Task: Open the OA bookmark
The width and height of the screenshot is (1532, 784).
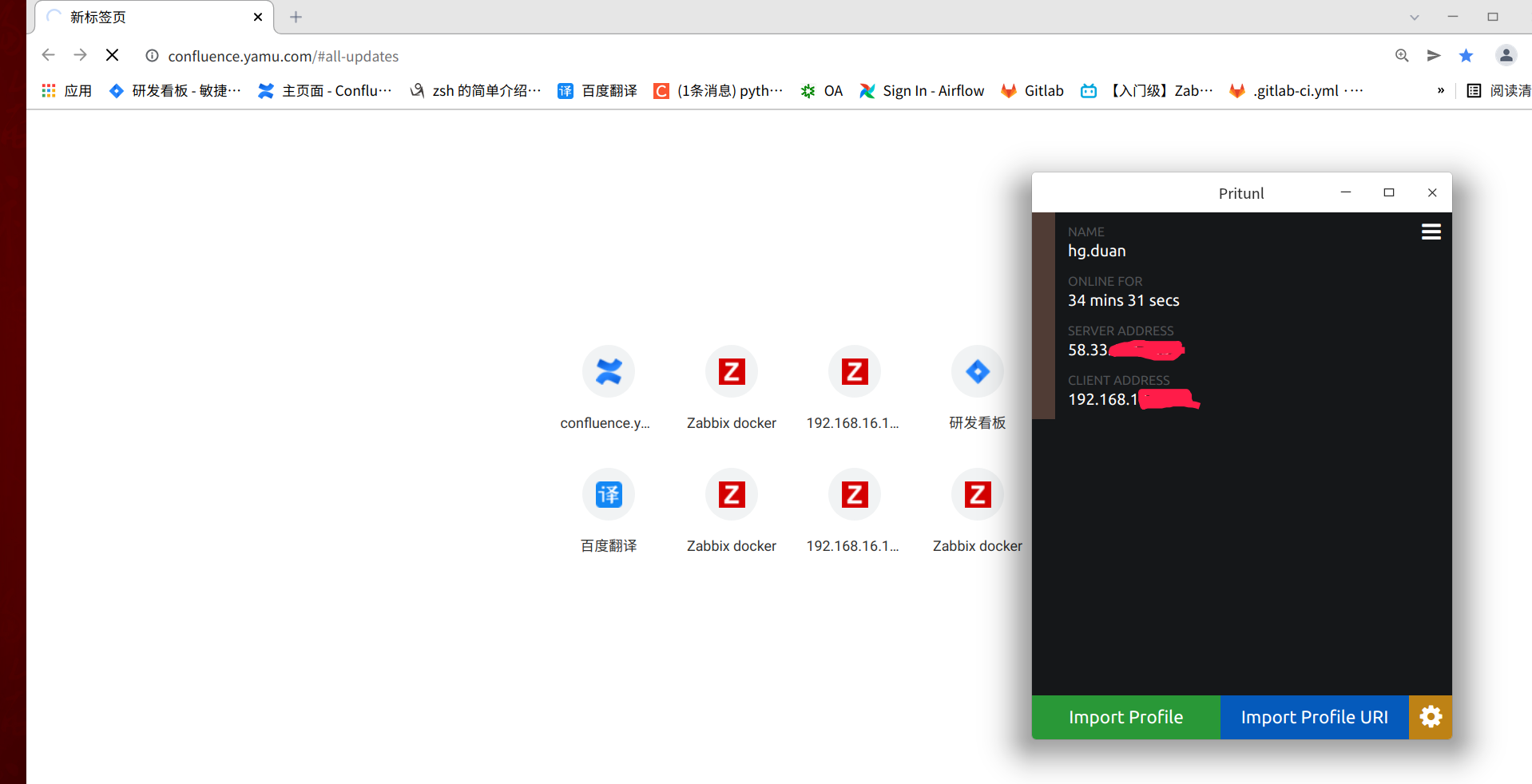Action: [822, 91]
